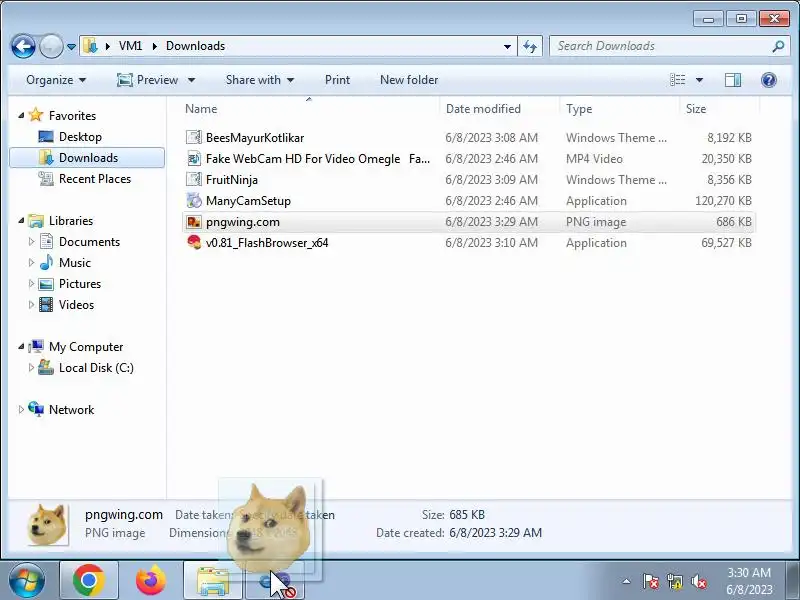Show the preview pane
Image resolution: width=800 pixels, height=600 pixels.
[733, 80]
